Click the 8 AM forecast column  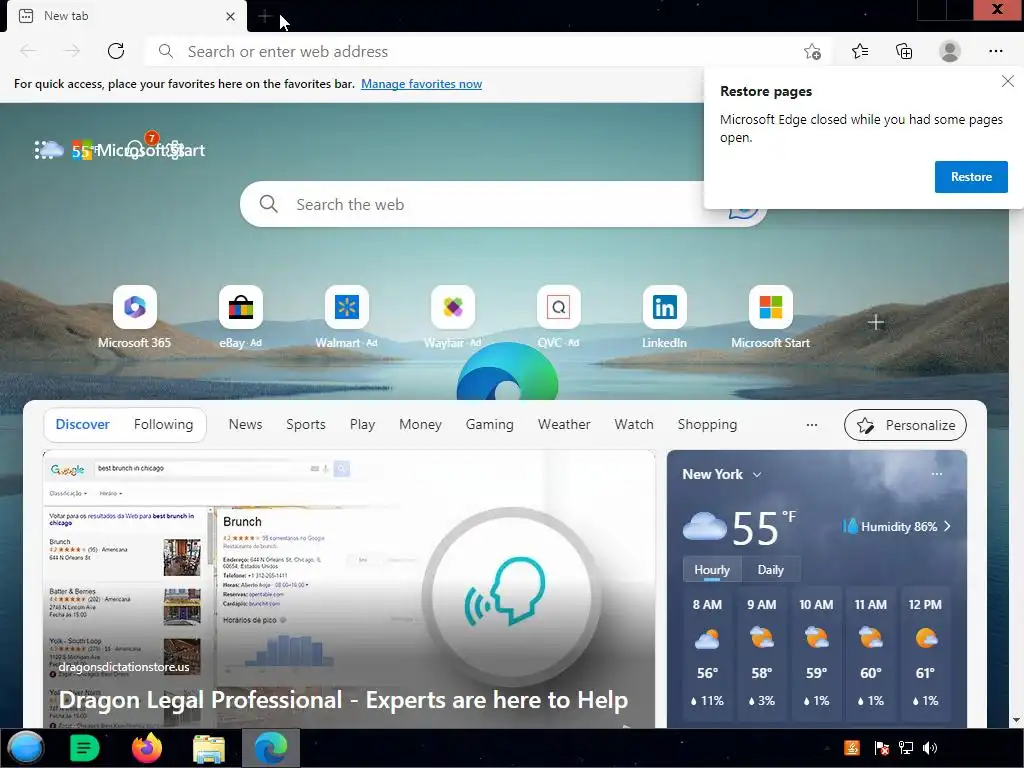pos(707,652)
